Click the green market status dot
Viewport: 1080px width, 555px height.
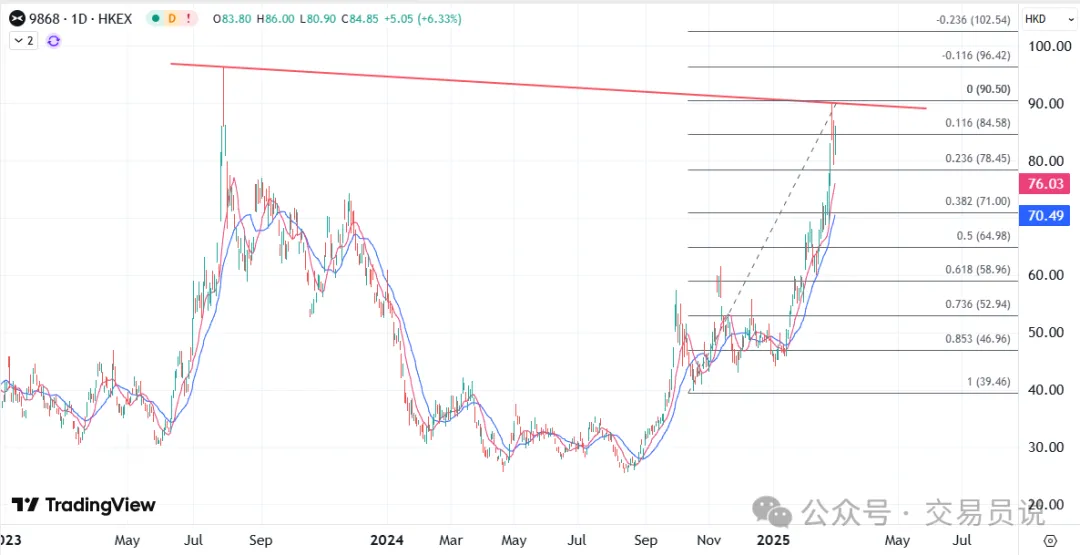pyautogui.click(x=153, y=18)
